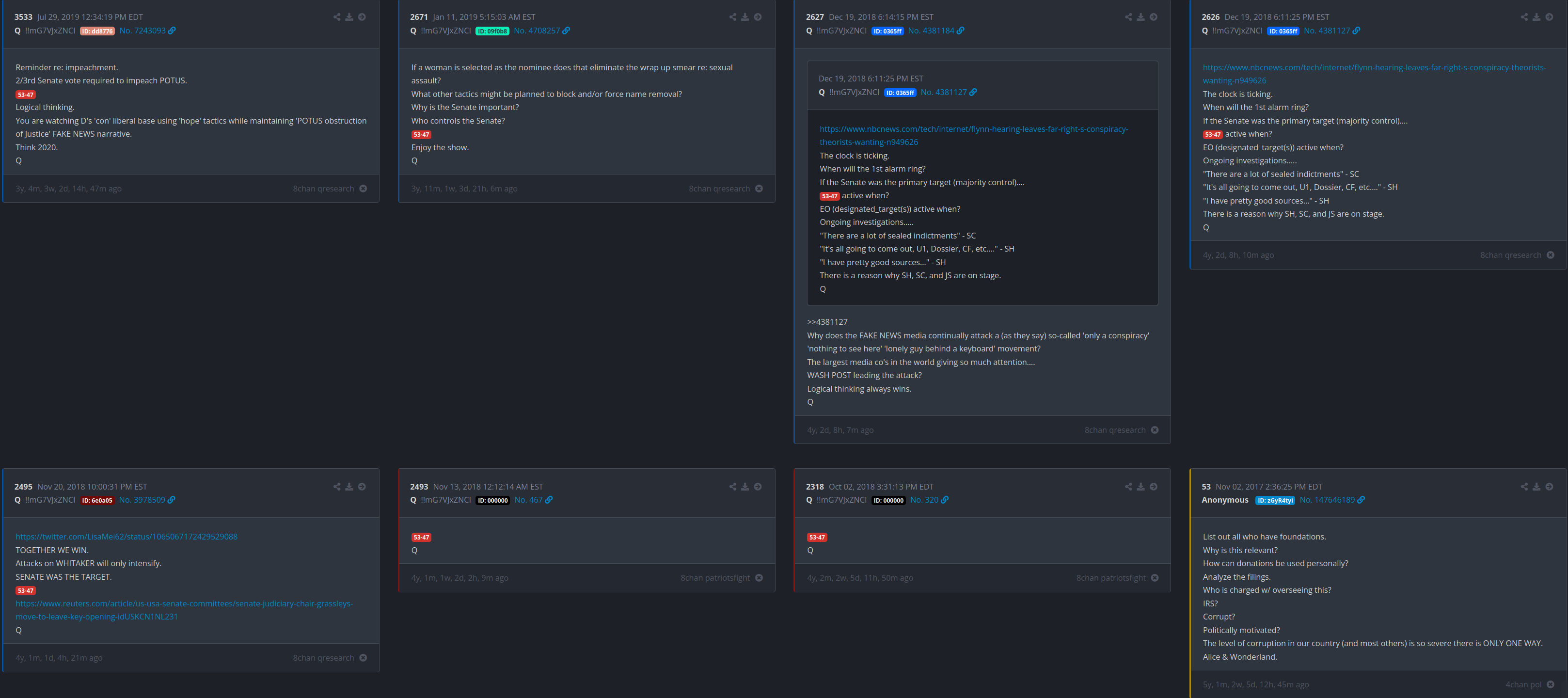Open NBC News link in quoted post of 2627
This screenshot has width=1568, height=698.
point(973,136)
